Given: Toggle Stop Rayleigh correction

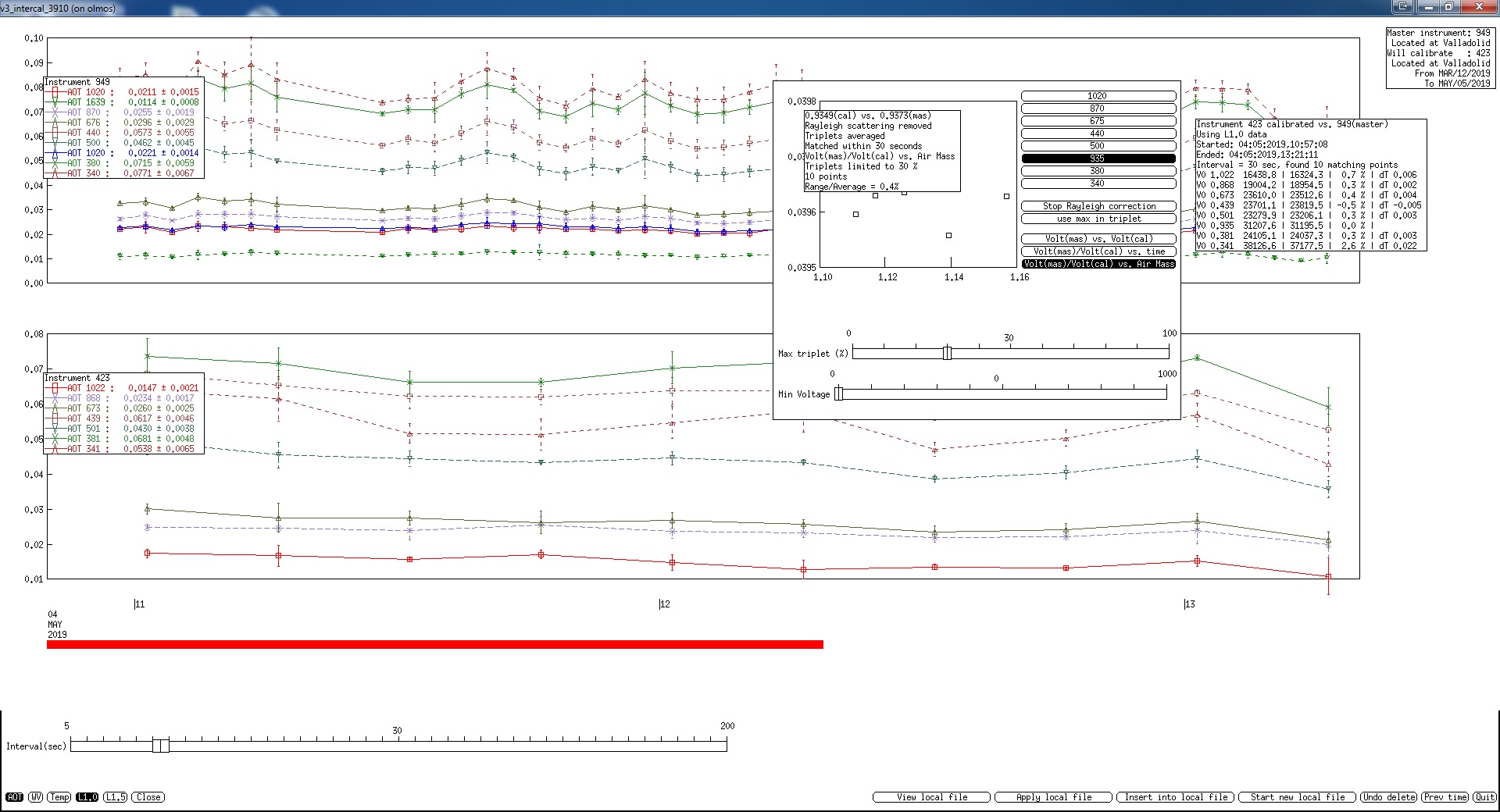Looking at the screenshot, I should pyautogui.click(x=1098, y=206).
